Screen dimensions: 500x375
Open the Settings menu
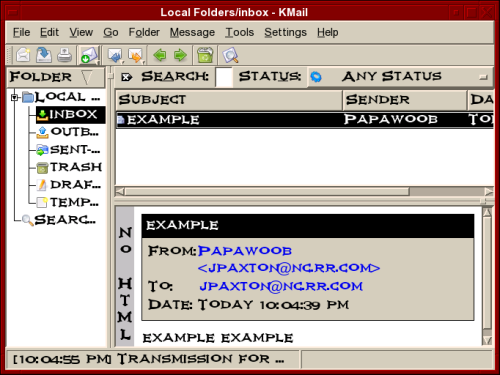tap(285, 32)
